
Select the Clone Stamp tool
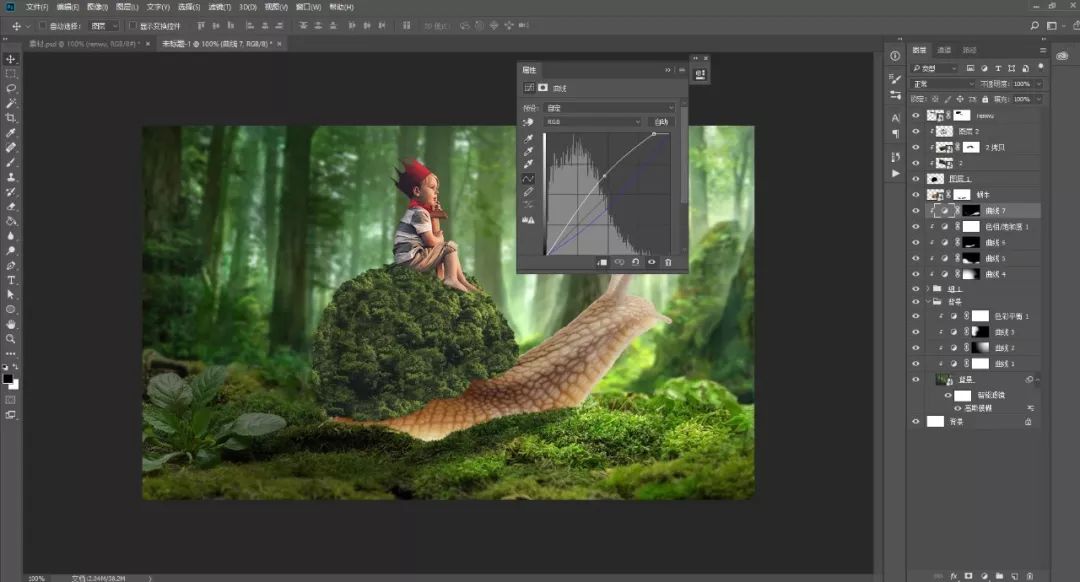pos(11,177)
